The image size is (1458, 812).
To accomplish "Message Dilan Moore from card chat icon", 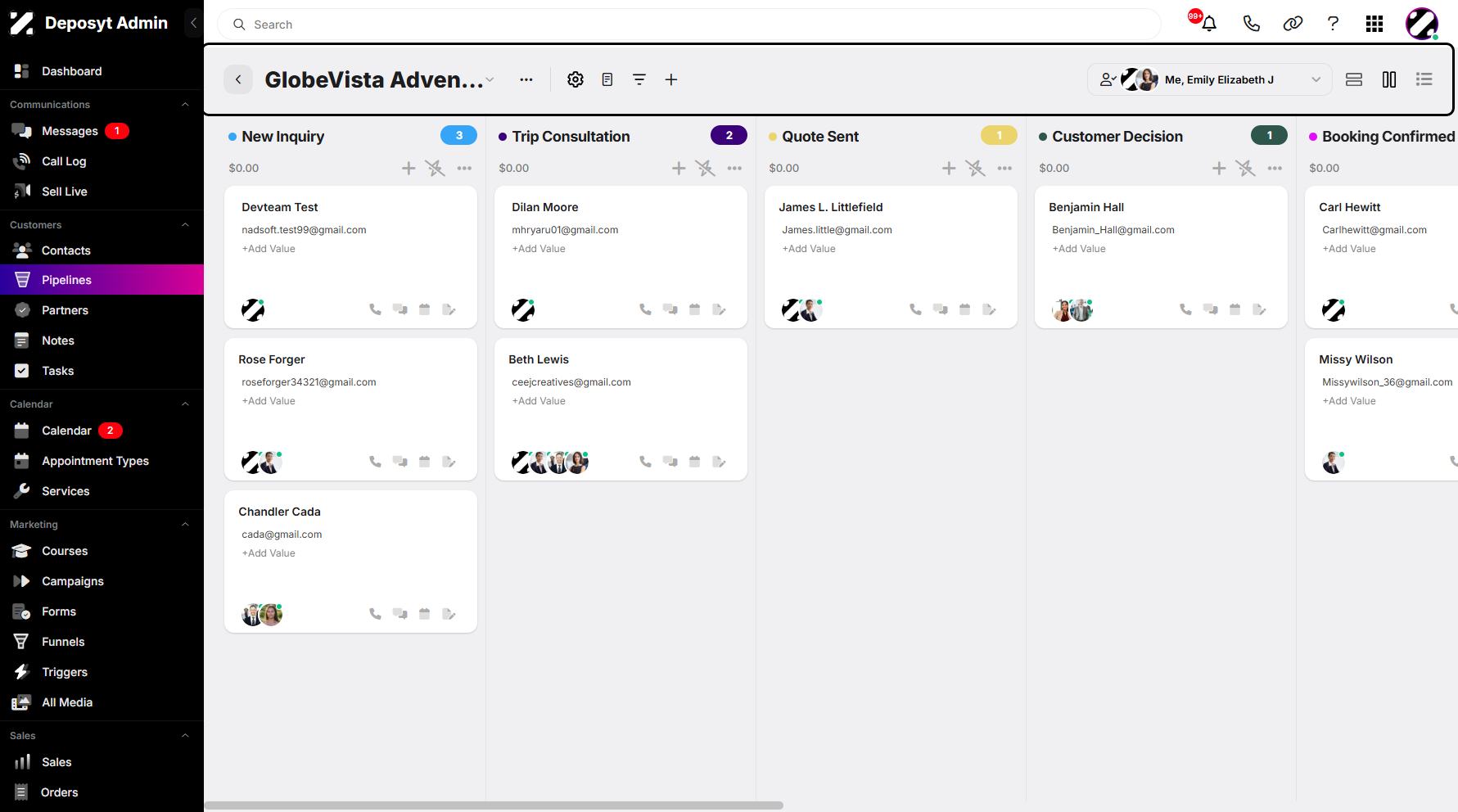I will point(670,309).
